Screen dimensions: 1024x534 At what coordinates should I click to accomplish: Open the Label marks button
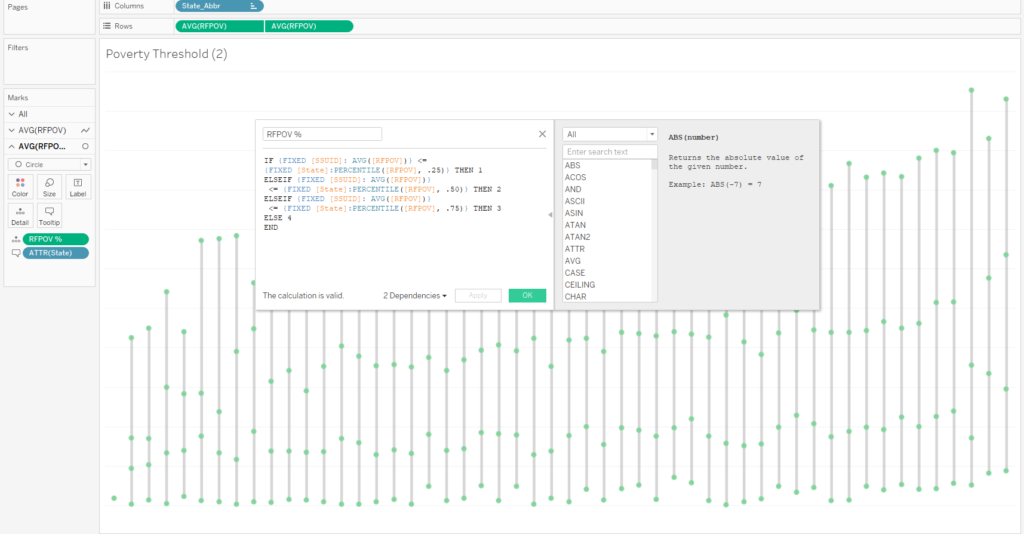click(x=78, y=186)
